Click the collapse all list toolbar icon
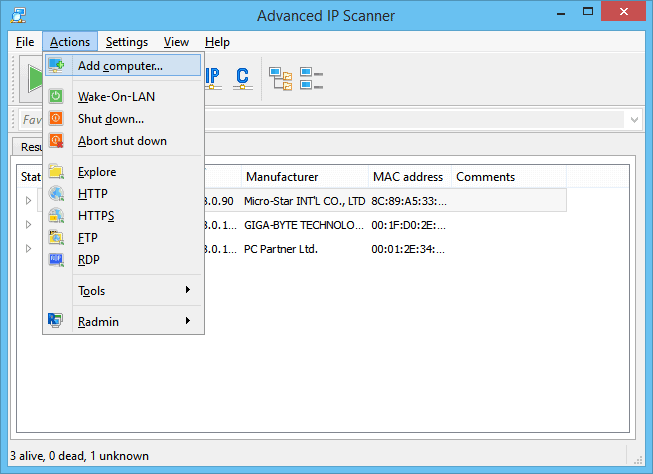 coord(311,79)
